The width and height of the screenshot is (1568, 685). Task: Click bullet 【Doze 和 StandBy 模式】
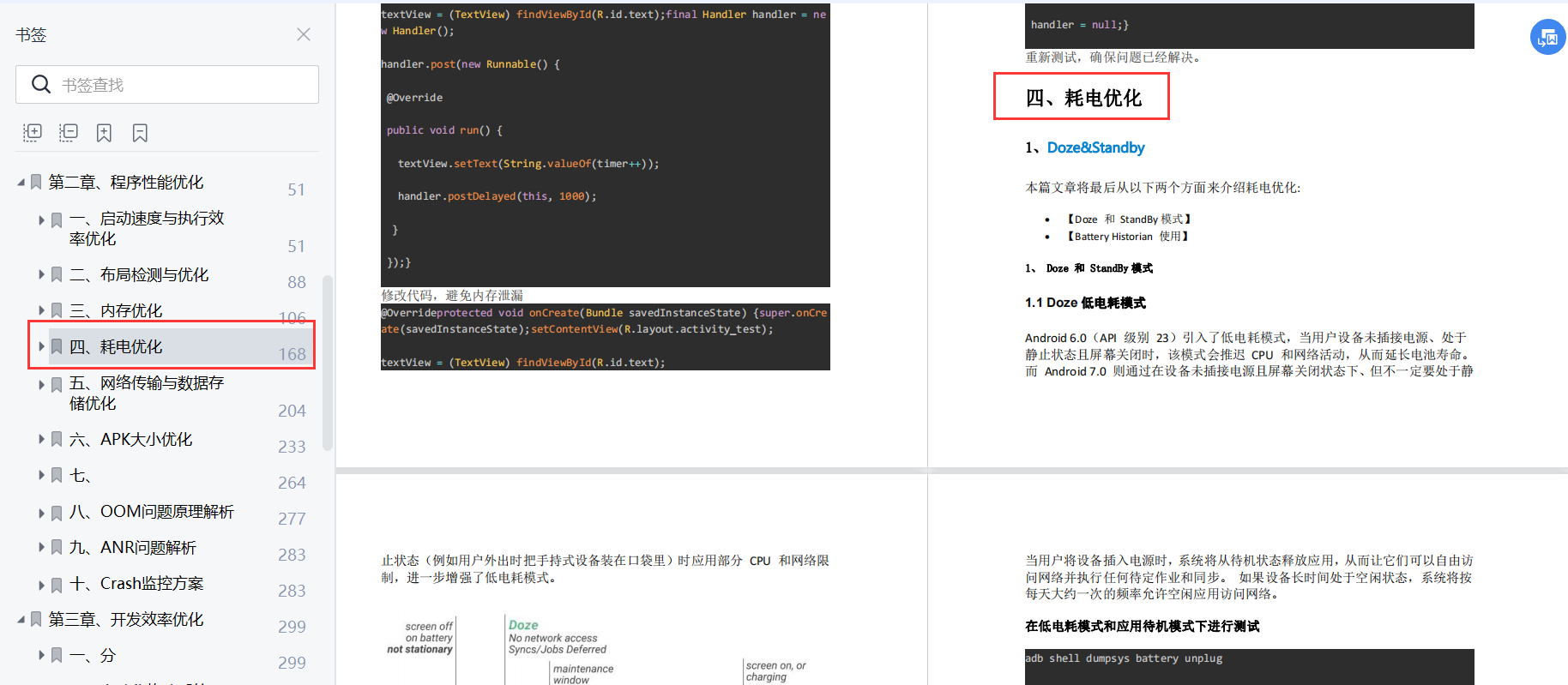1129,219
